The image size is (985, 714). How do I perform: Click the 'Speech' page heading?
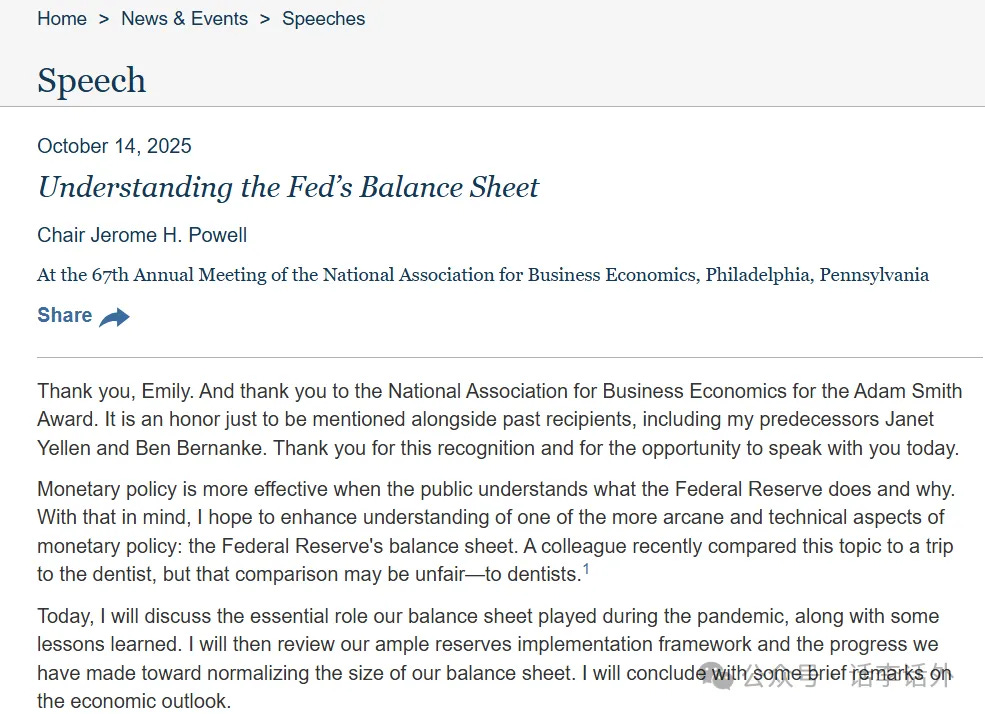pos(92,80)
